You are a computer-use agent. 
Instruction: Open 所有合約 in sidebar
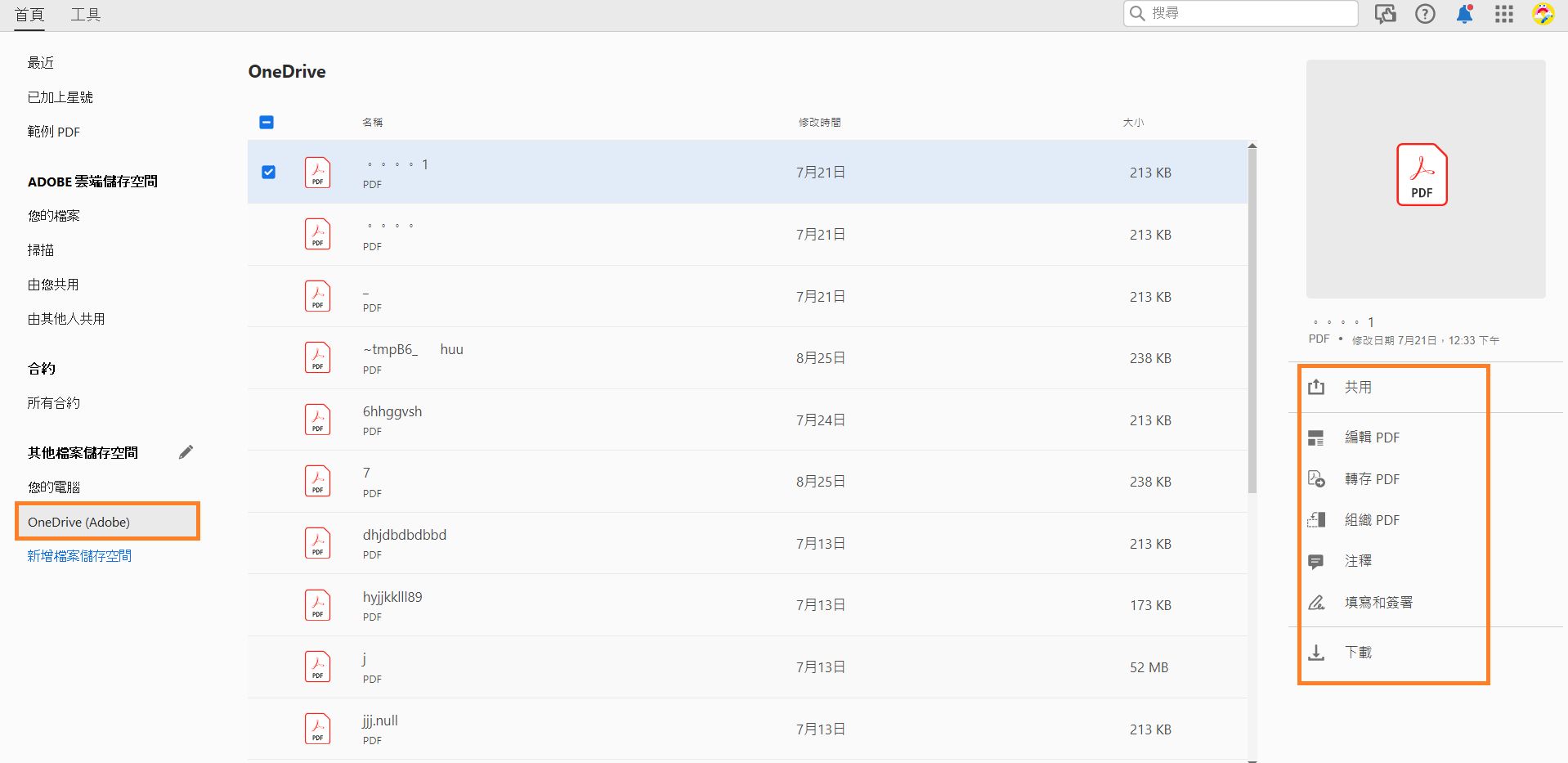point(54,403)
